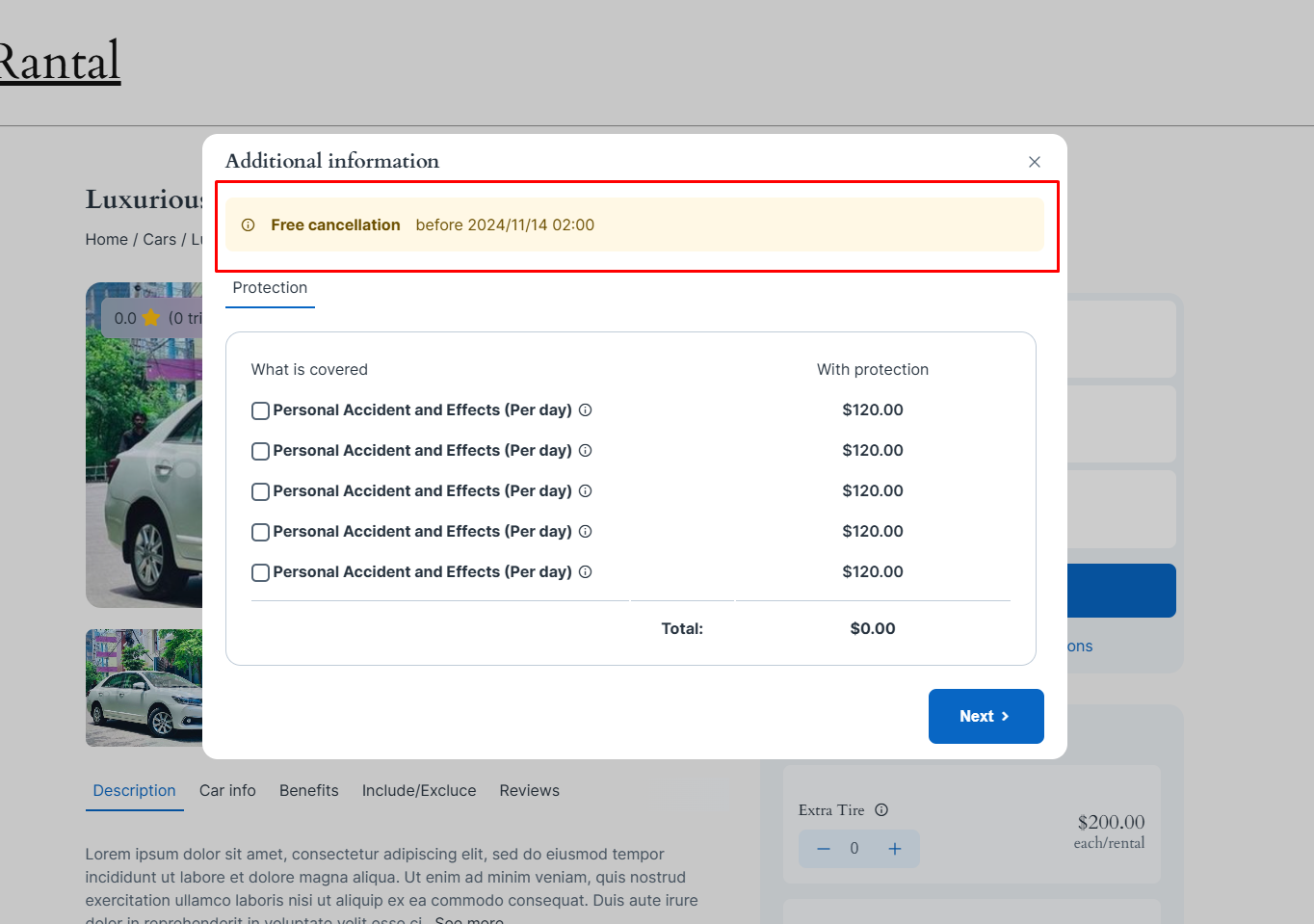Click info icon beside second Personal Accident row
1314x924 pixels.
point(585,450)
